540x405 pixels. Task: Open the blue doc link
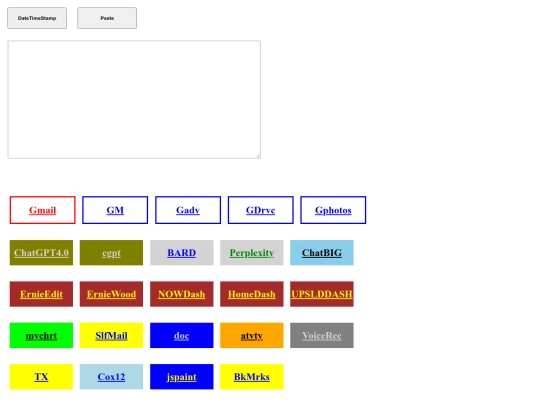click(181, 335)
